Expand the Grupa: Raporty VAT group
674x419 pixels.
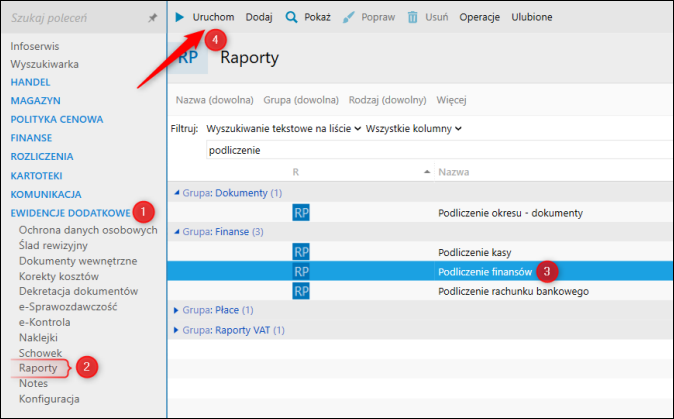click(x=176, y=330)
